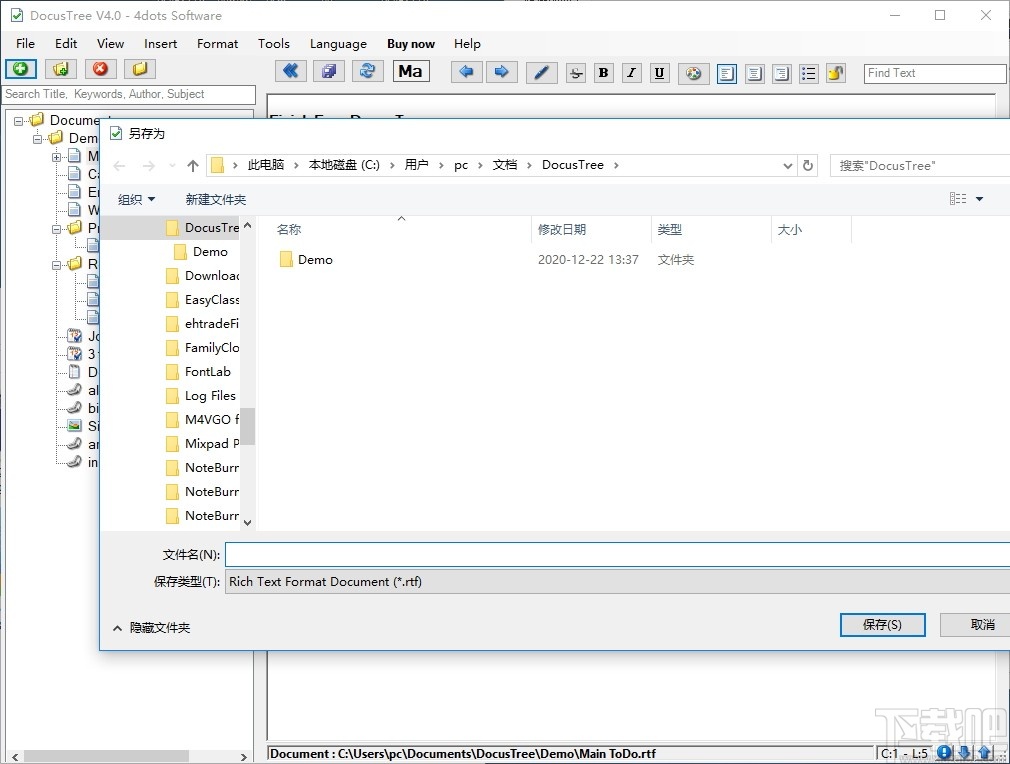Open the color palette icon
The image size is (1010, 764).
[694, 73]
